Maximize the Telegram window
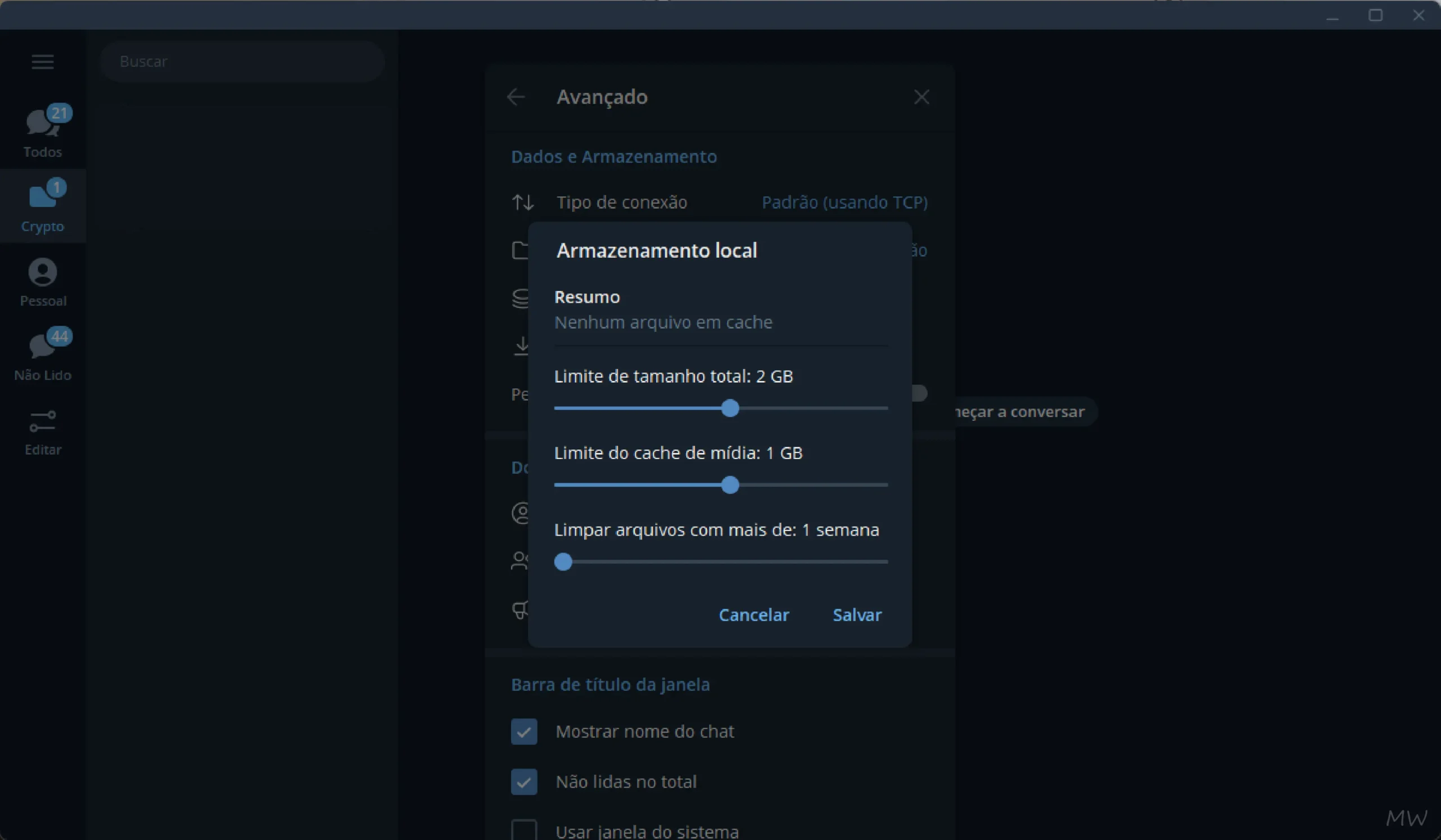The height and width of the screenshot is (840, 1441). (1375, 15)
